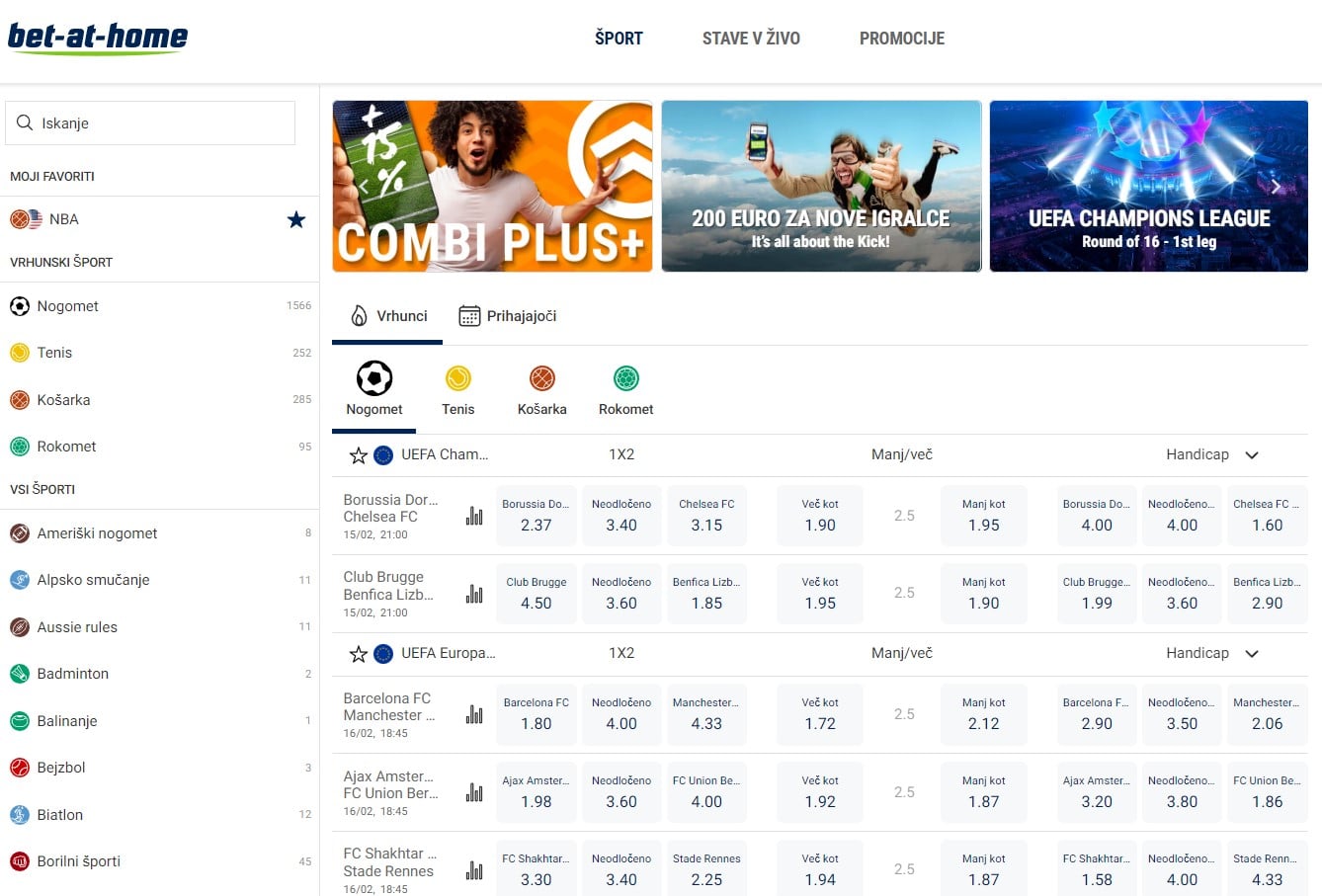Favorite UEFA Europa League with star
The width and height of the screenshot is (1322, 896).
click(x=359, y=654)
